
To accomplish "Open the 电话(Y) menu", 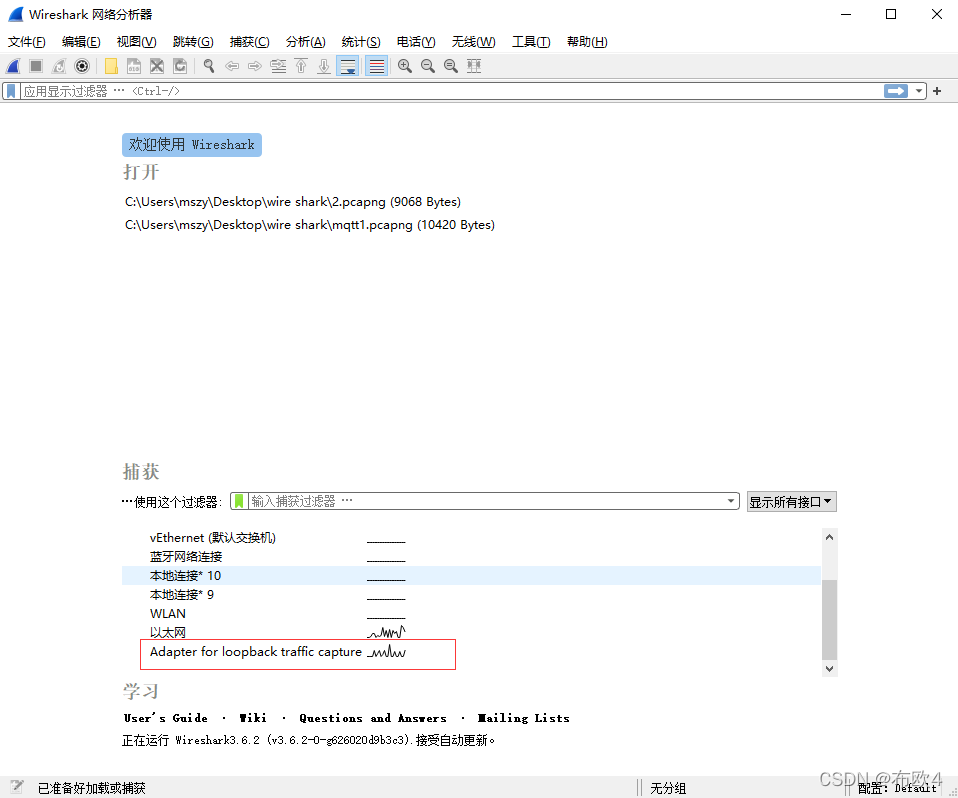I will point(416,42).
